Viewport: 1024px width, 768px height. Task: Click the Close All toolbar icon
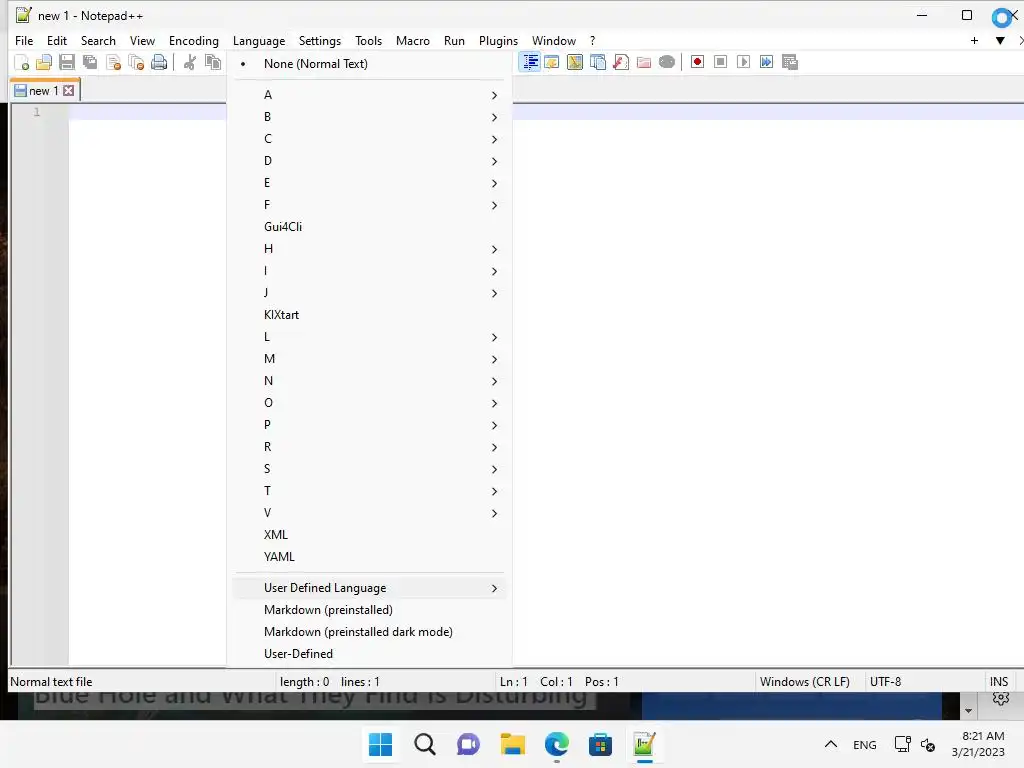(x=136, y=62)
